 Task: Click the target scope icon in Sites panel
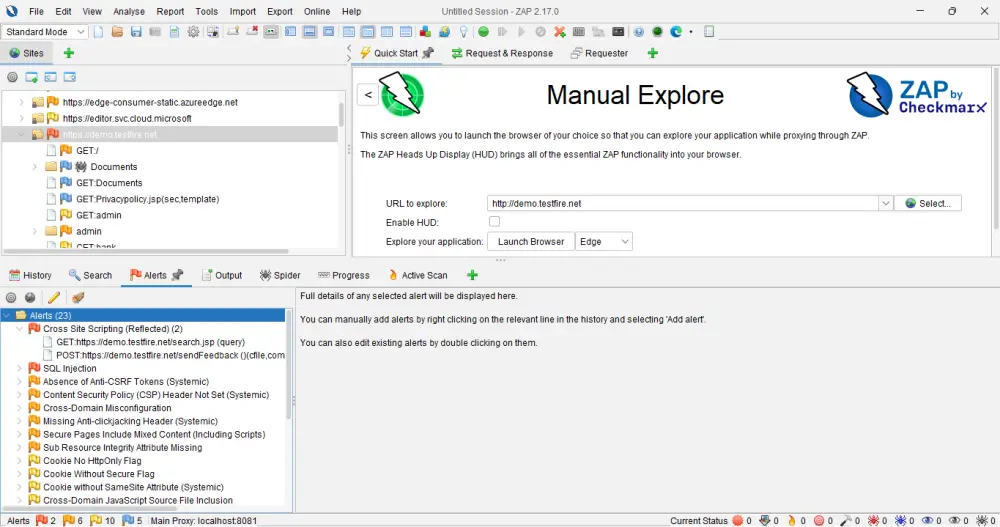tap(12, 77)
